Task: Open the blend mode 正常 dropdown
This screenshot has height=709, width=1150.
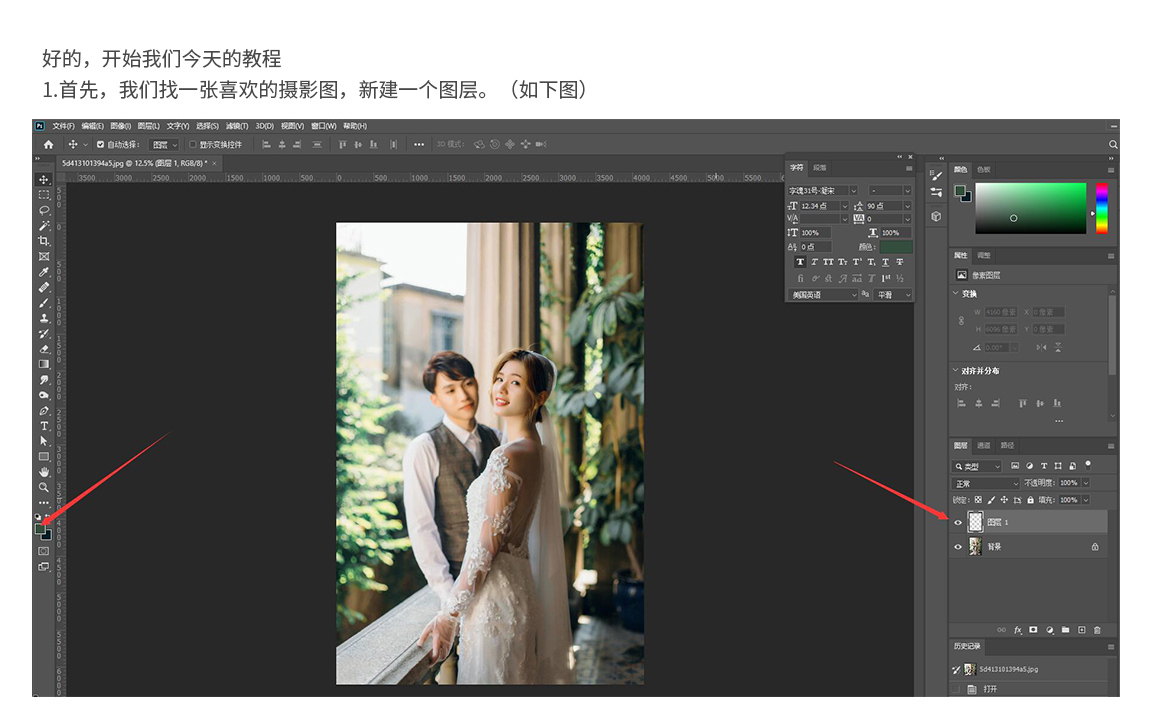Action: tap(985, 484)
